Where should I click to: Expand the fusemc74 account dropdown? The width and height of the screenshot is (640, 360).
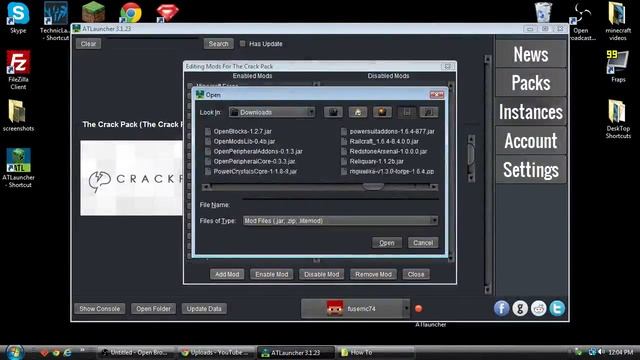pos(406,309)
